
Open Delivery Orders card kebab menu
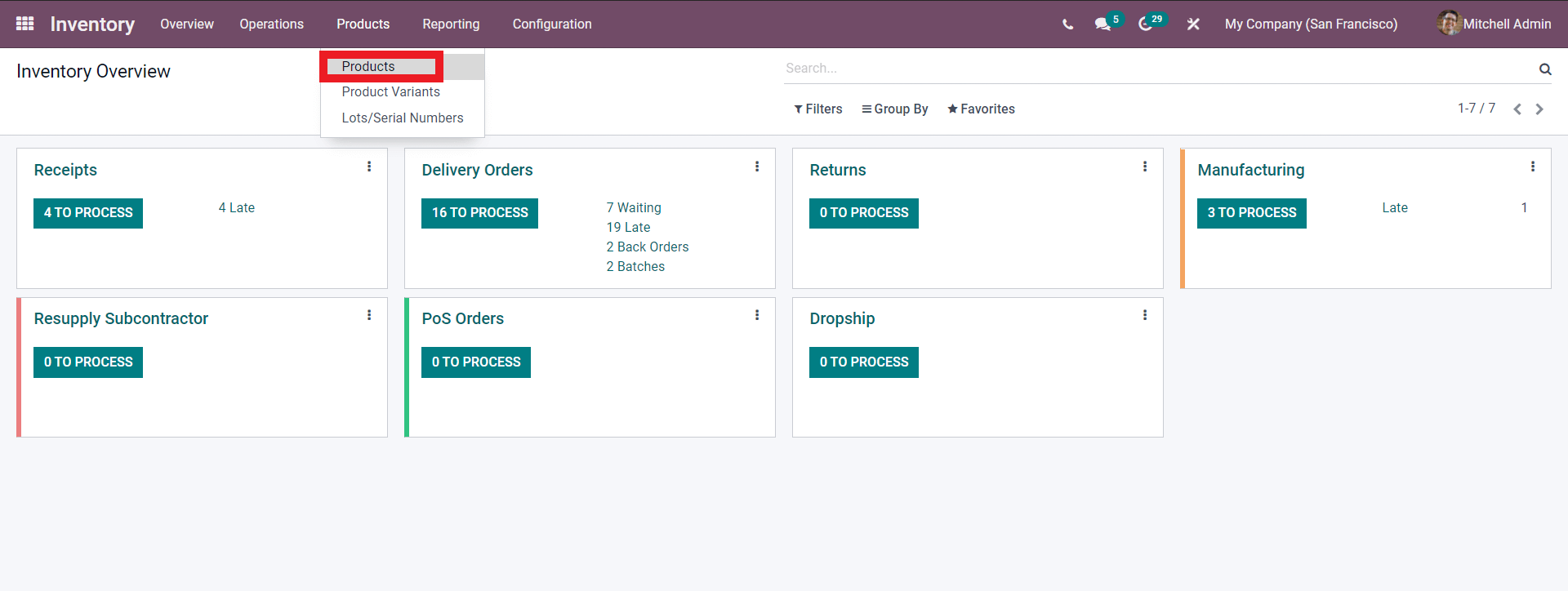[757, 167]
